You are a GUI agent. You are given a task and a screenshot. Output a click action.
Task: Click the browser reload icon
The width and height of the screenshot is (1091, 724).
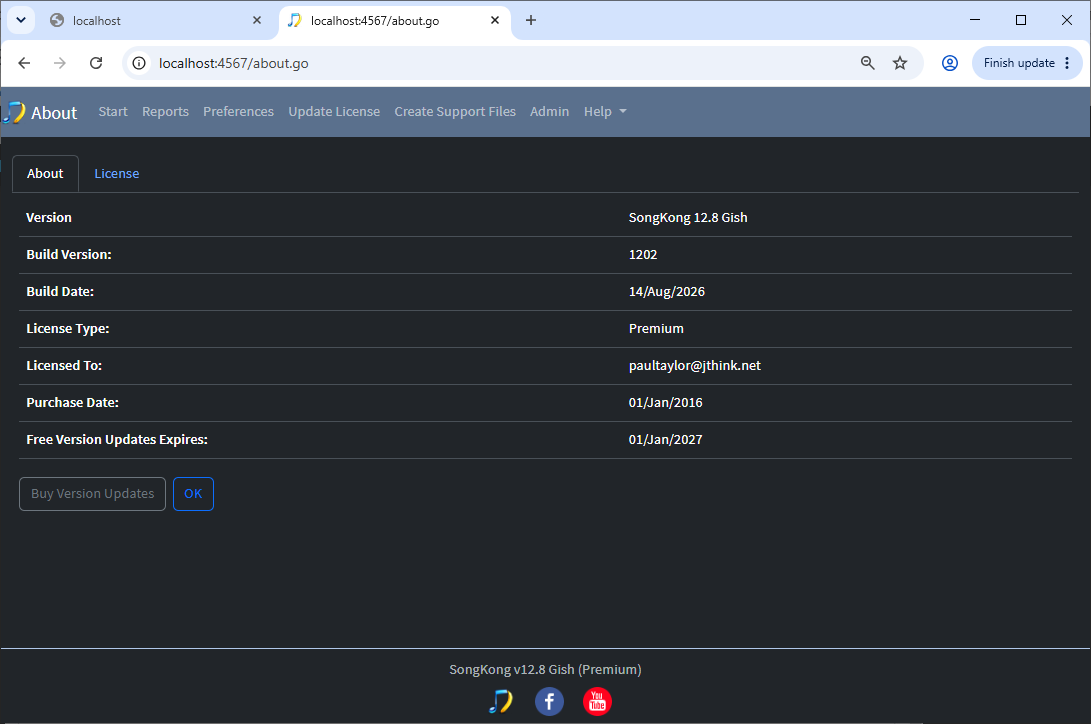coord(96,63)
